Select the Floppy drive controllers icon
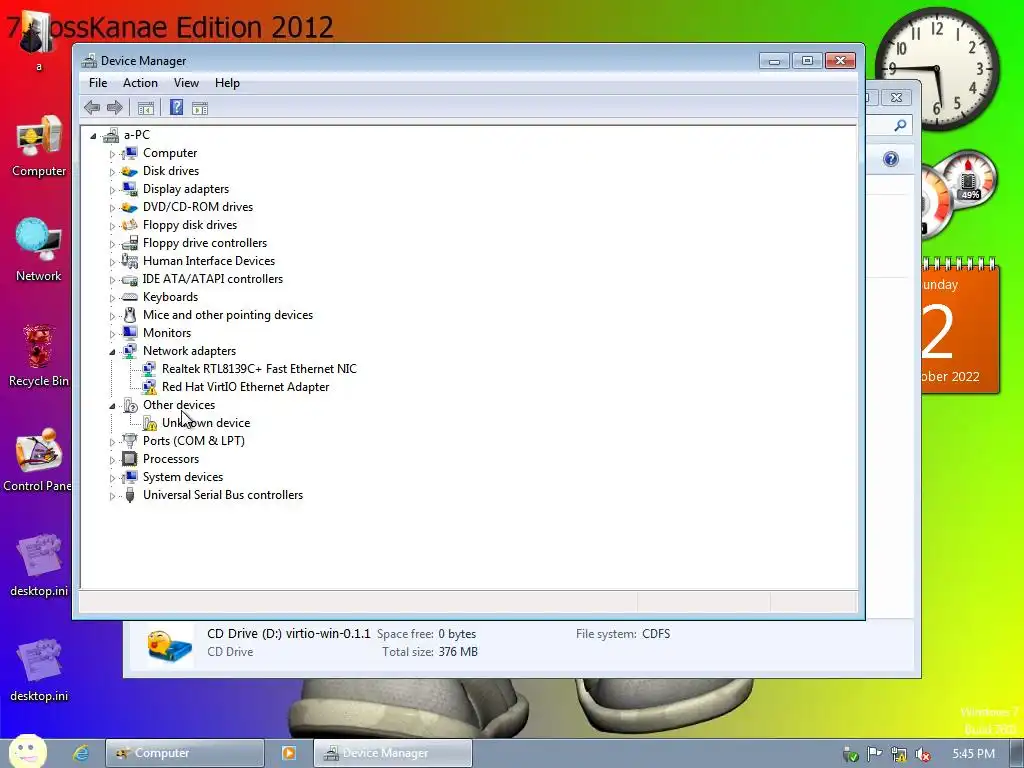1024x768 pixels. pos(130,243)
